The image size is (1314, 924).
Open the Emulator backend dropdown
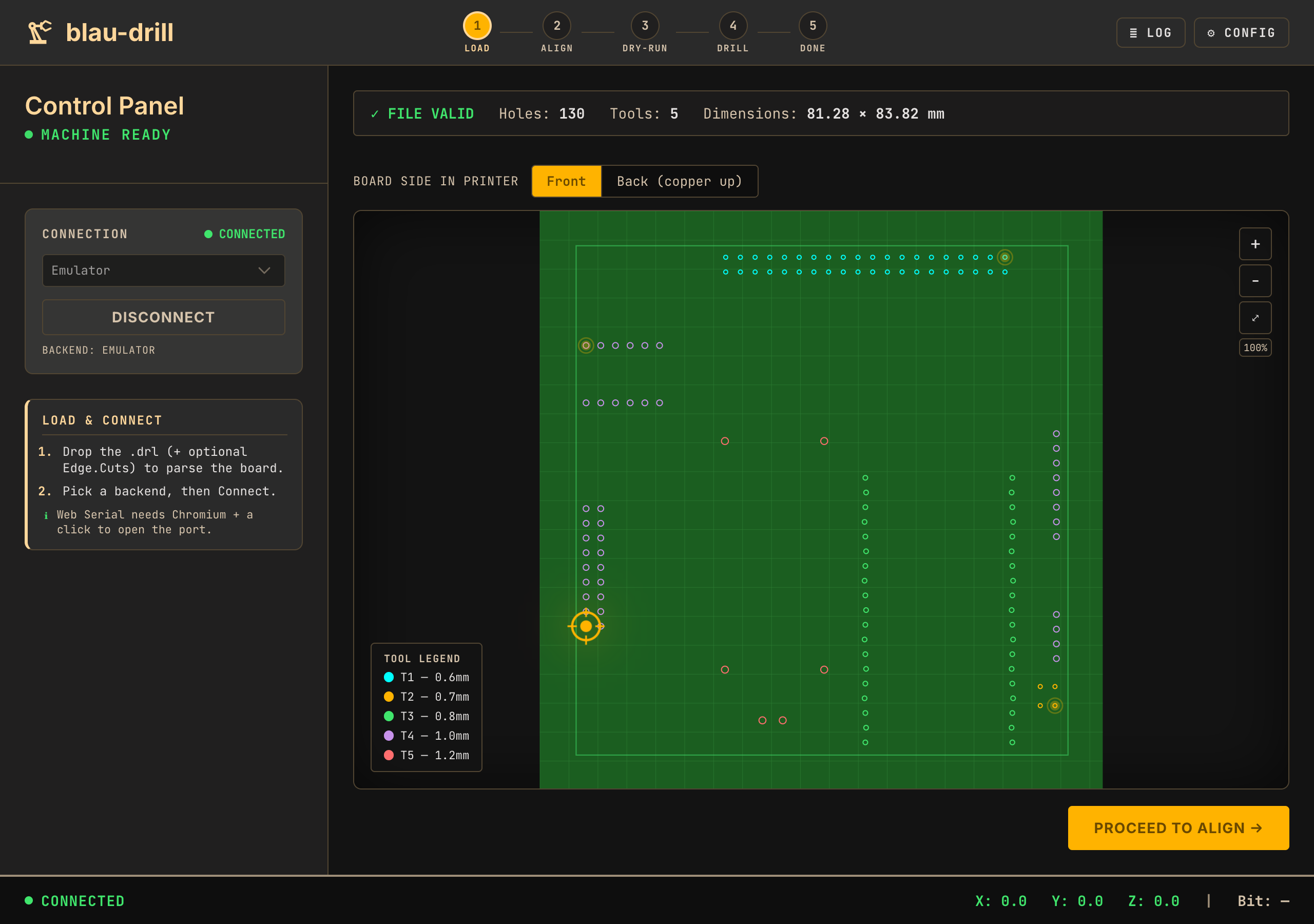click(x=164, y=270)
